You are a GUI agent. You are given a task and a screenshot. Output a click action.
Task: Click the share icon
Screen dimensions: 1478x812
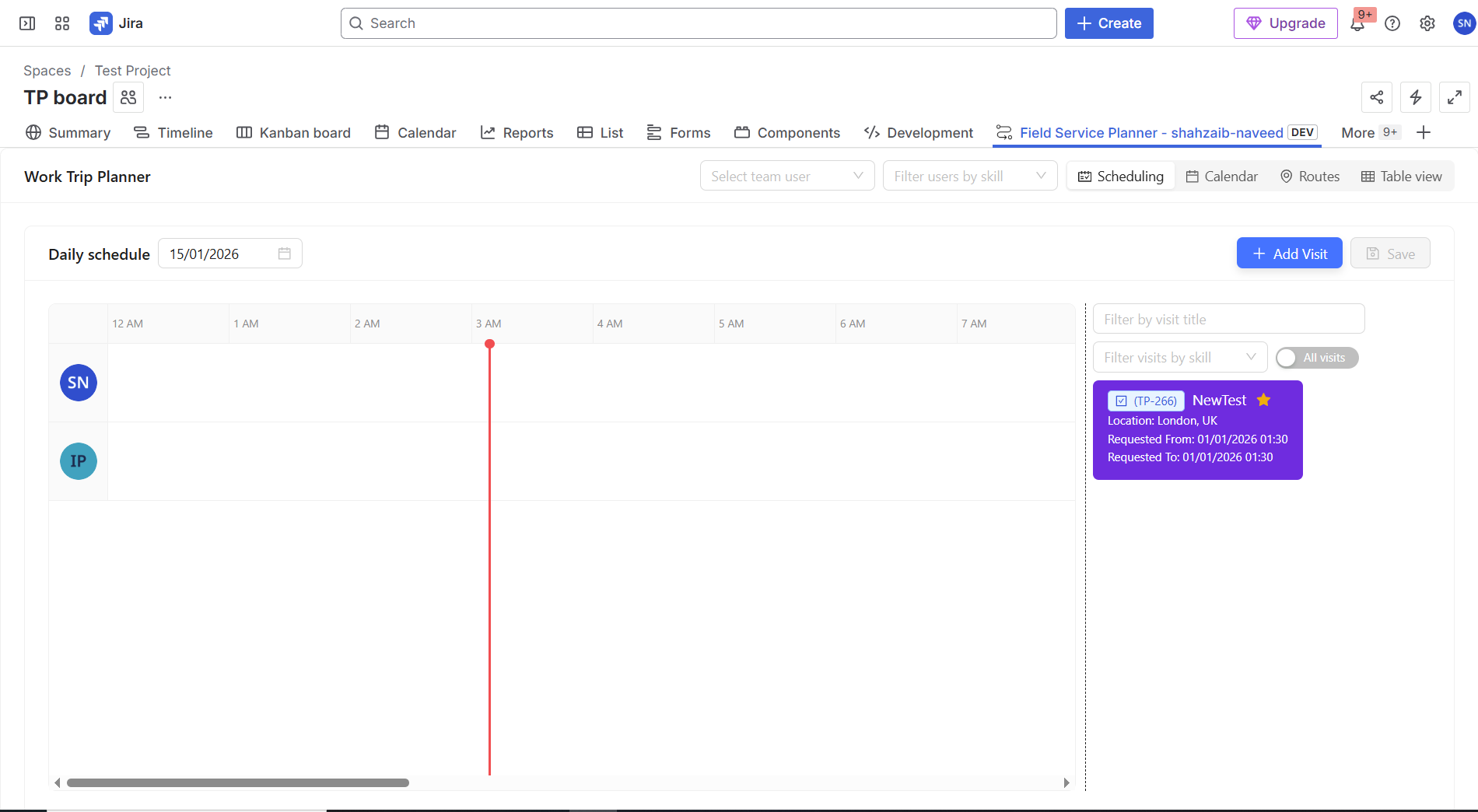coord(1377,97)
